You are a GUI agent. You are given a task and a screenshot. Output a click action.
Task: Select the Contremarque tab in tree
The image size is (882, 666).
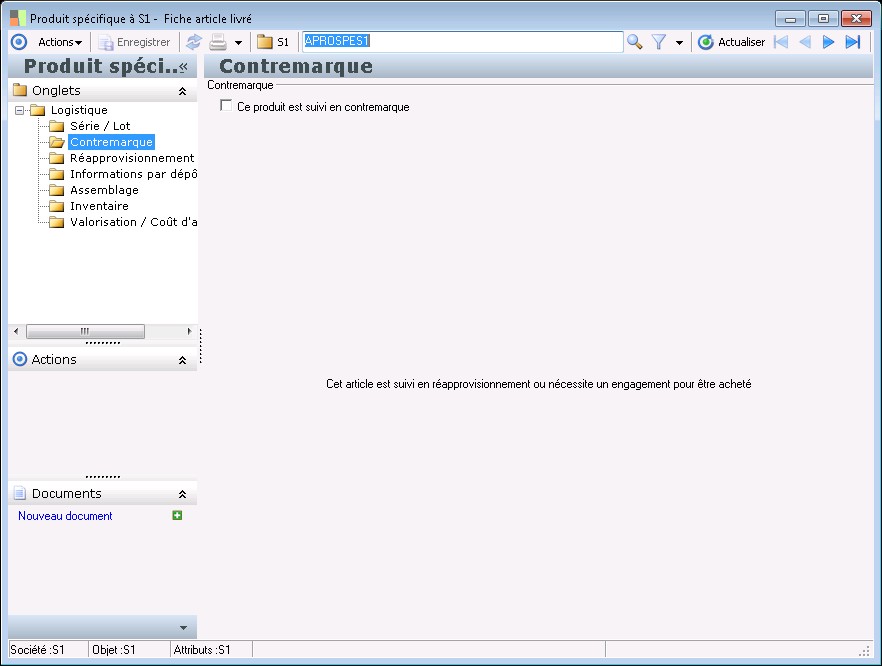pyautogui.click(x=101, y=142)
